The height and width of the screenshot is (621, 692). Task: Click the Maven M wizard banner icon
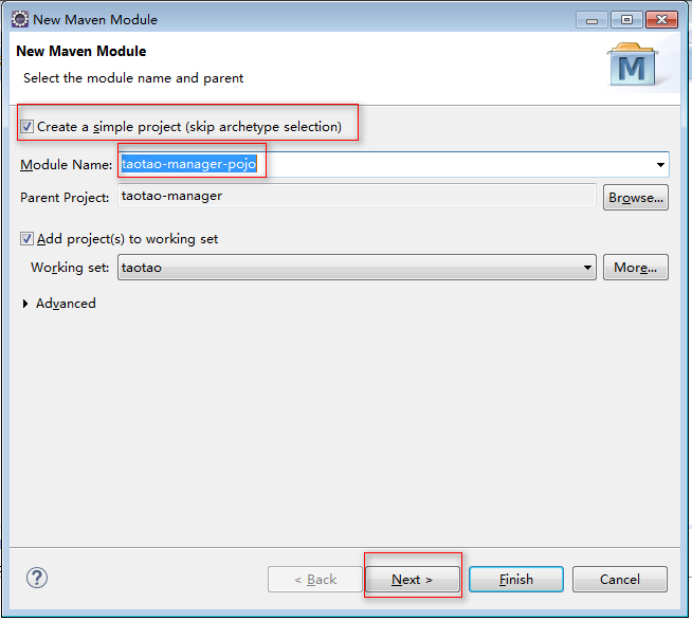click(x=632, y=64)
